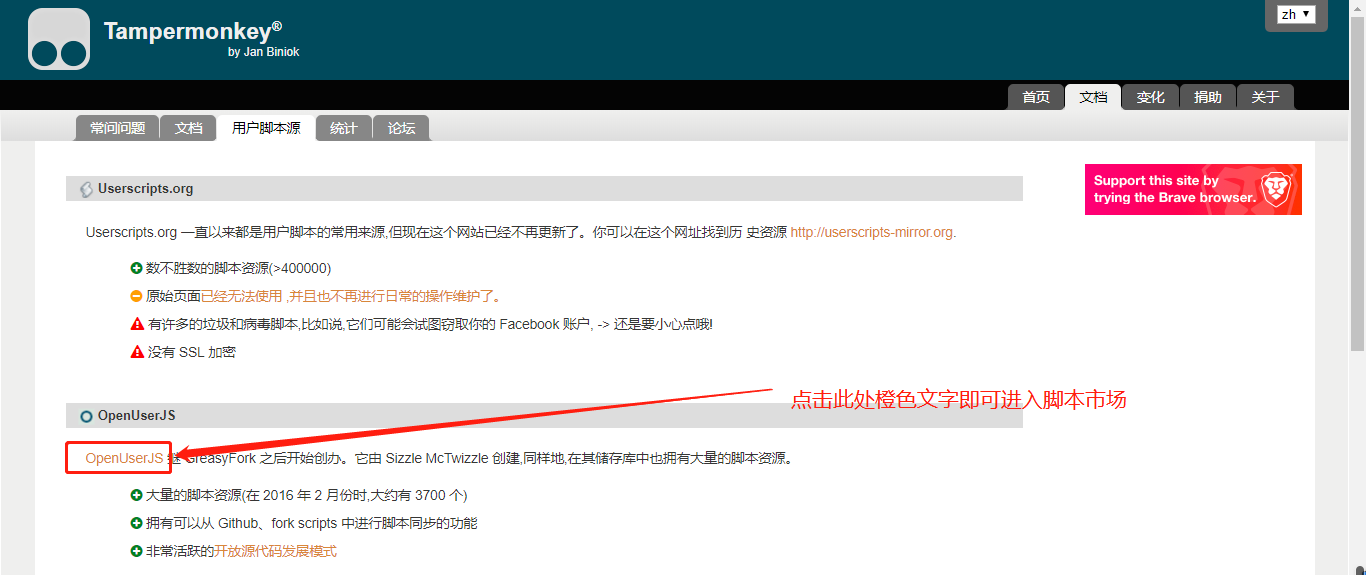
Task: Click the 'by Jan Biniok' text
Action: [x=264, y=52]
